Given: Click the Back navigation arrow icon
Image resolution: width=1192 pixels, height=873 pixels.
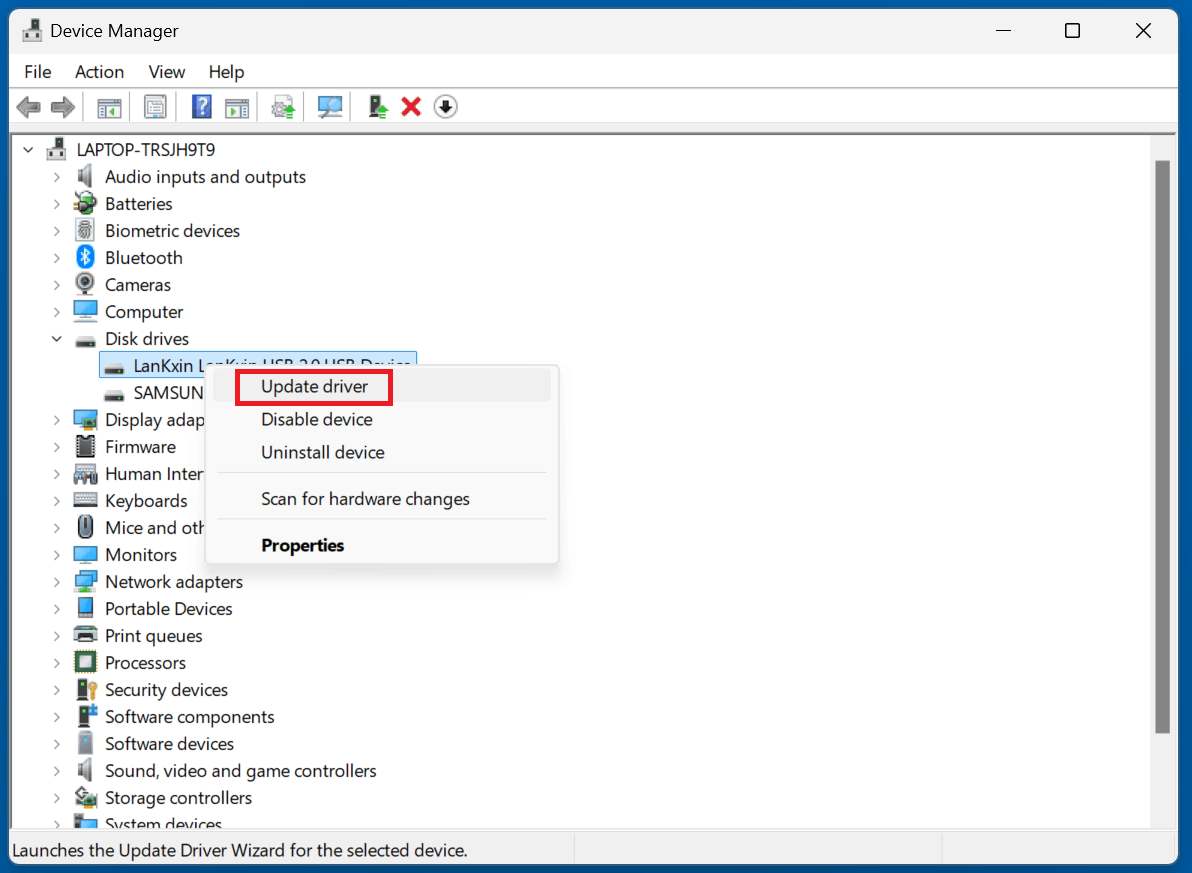Looking at the screenshot, I should point(28,107).
